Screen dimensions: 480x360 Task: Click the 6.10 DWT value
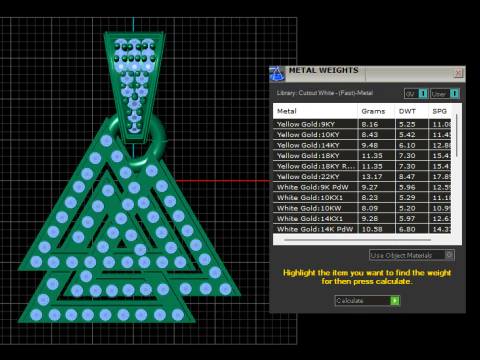[407, 145]
